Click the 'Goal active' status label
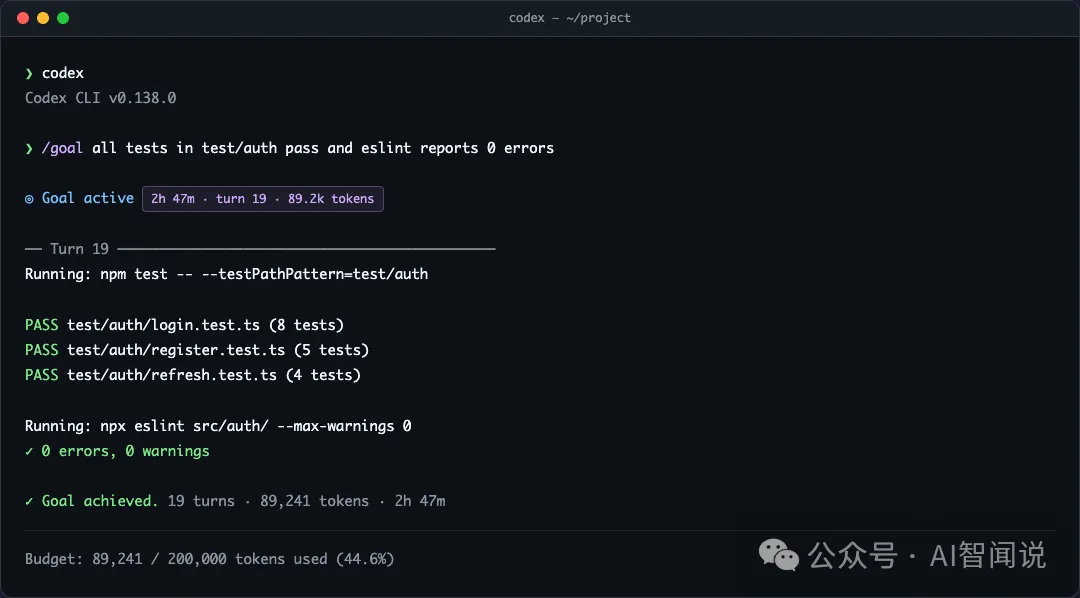This screenshot has width=1080, height=598. [87, 198]
